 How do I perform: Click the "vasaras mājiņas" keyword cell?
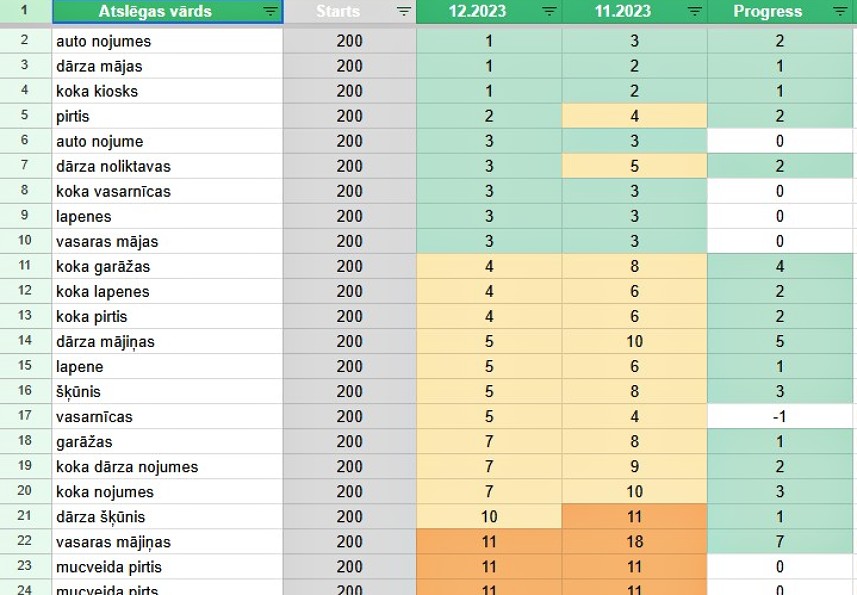click(167, 542)
